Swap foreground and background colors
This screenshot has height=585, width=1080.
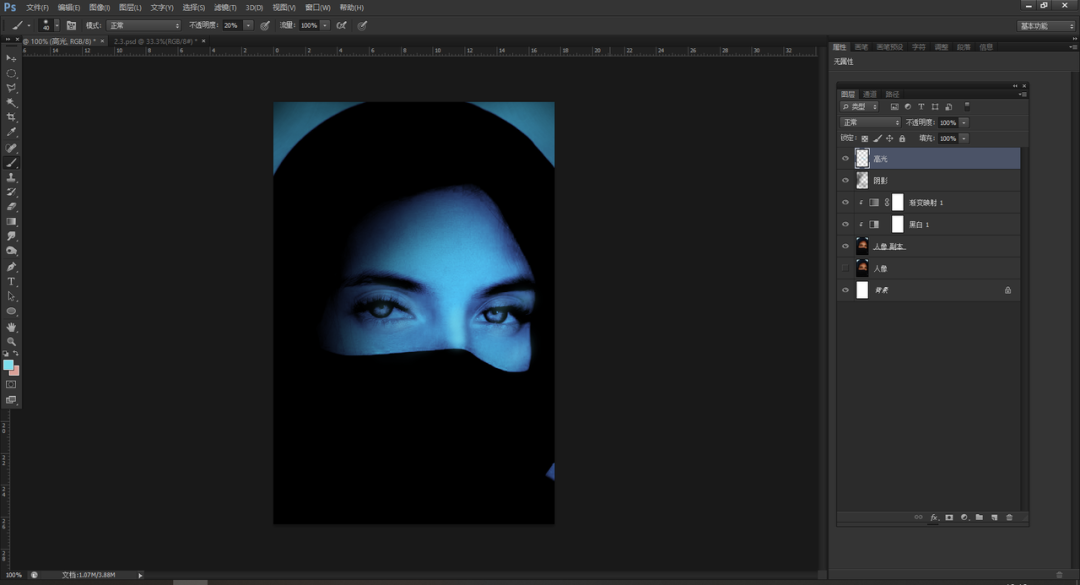tap(16, 353)
